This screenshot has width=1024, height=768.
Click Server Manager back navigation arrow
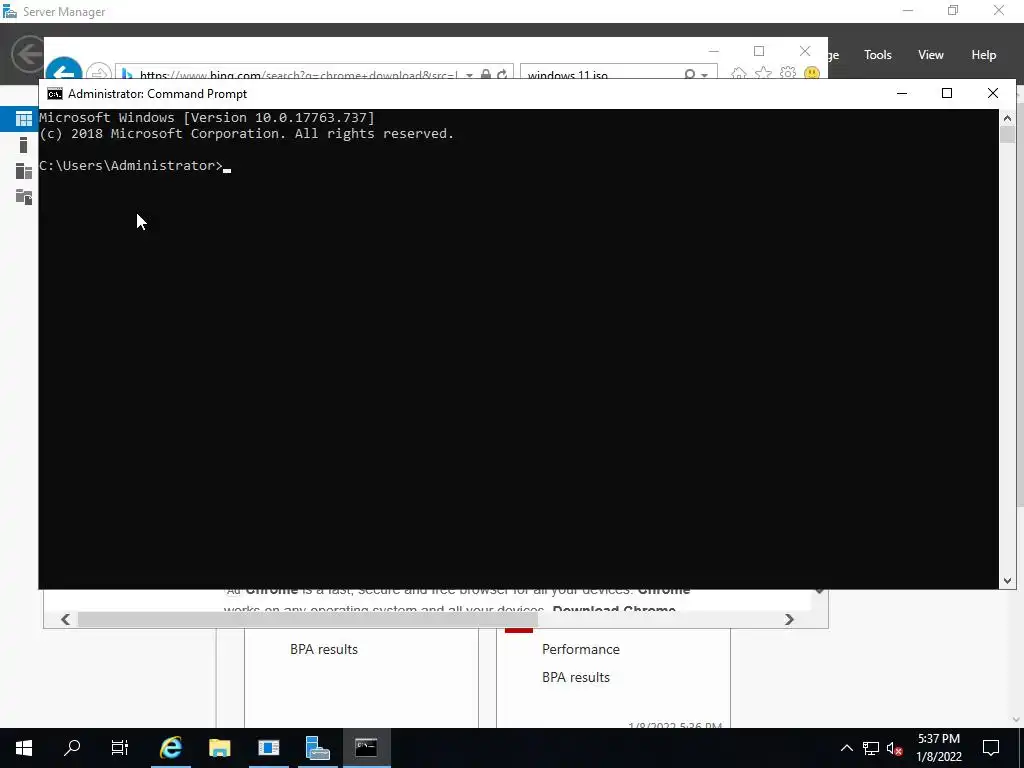(x=27, y=54)
